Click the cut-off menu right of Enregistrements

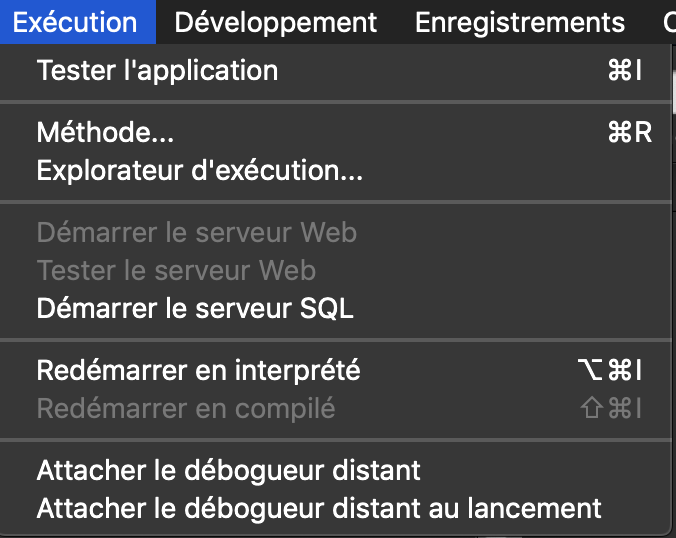[x=668, y=22]
